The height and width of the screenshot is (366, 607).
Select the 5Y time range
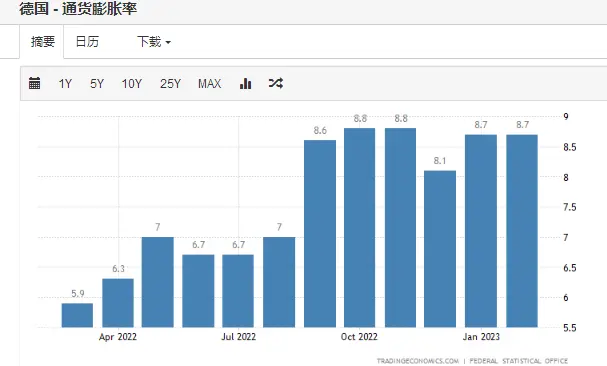(x=97, y=84)
